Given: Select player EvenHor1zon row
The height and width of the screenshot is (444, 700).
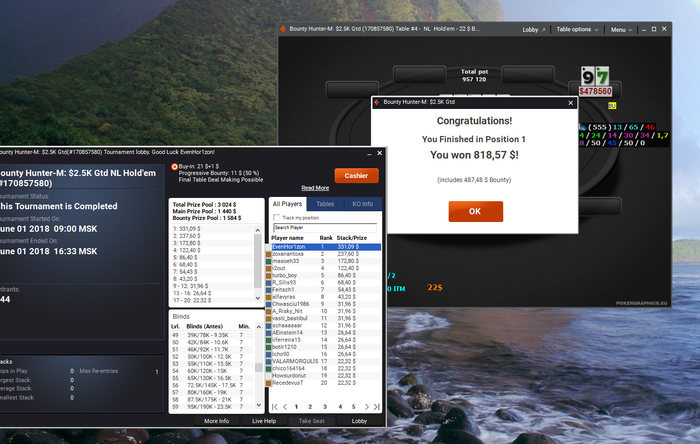Looking at the screenshot, I should (x=325, y=247).
